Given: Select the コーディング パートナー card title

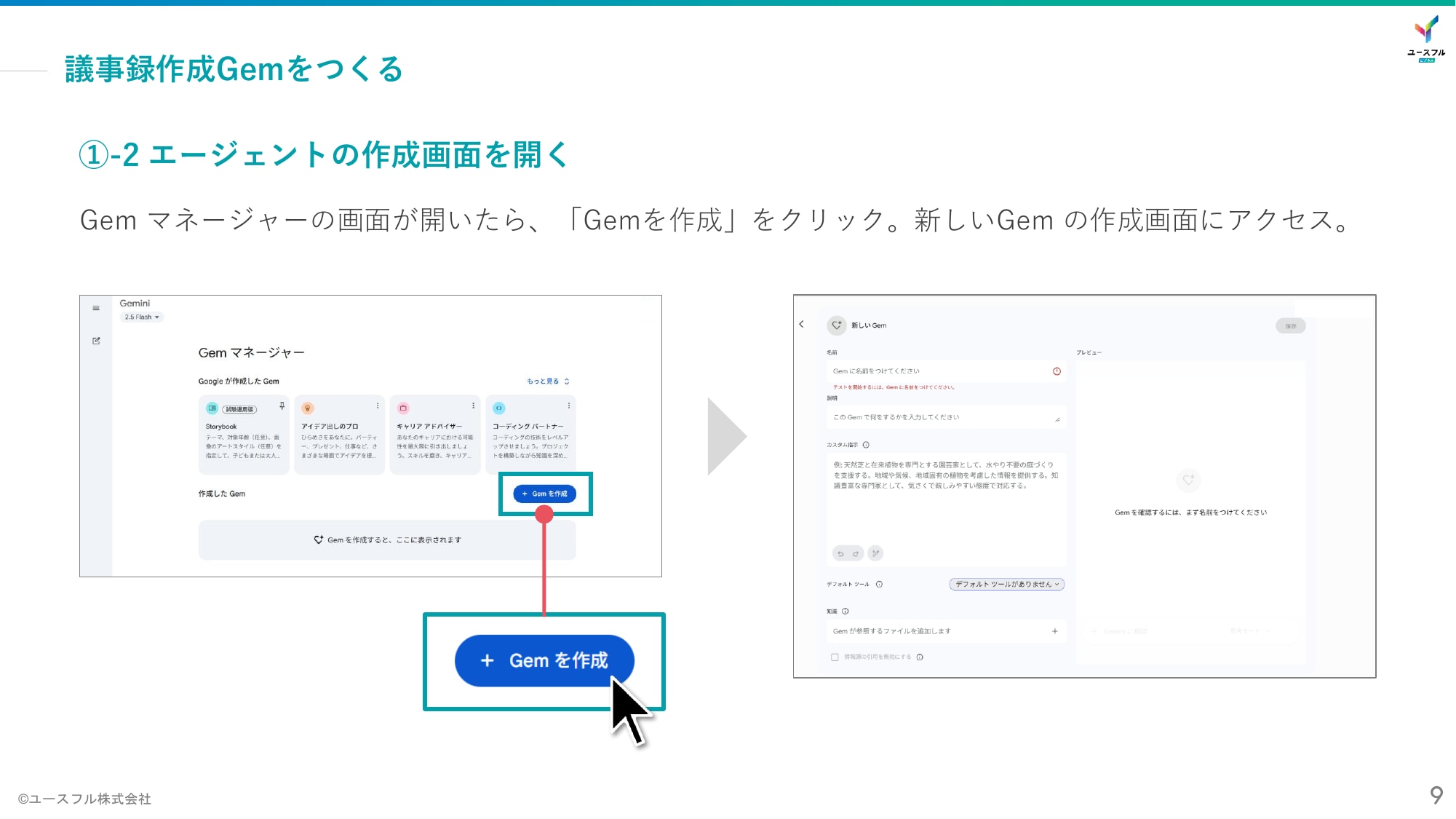Looking at the screenshot, I should pos(528,427).
